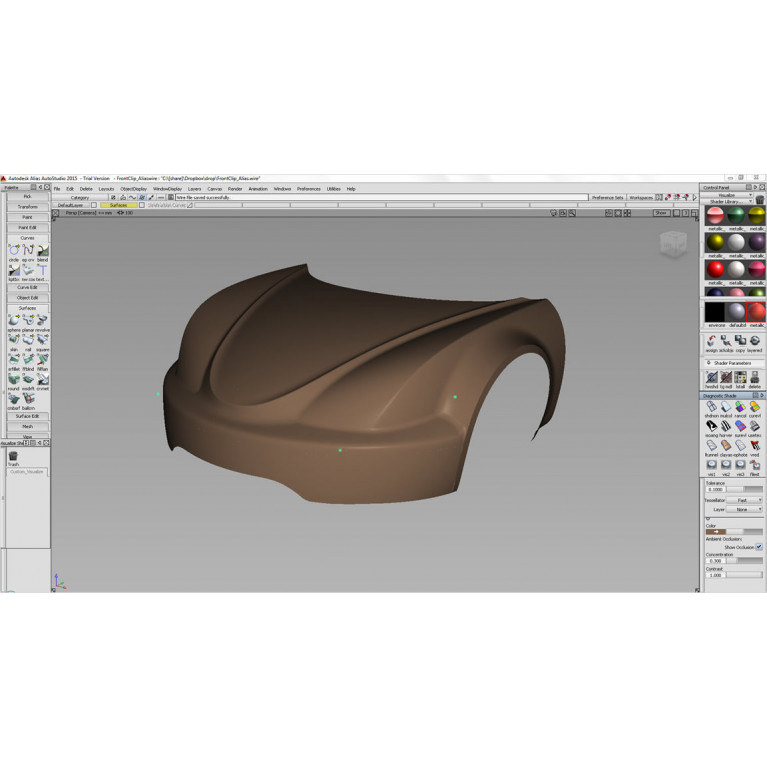Choose the rail surface tool

[28, 341]
